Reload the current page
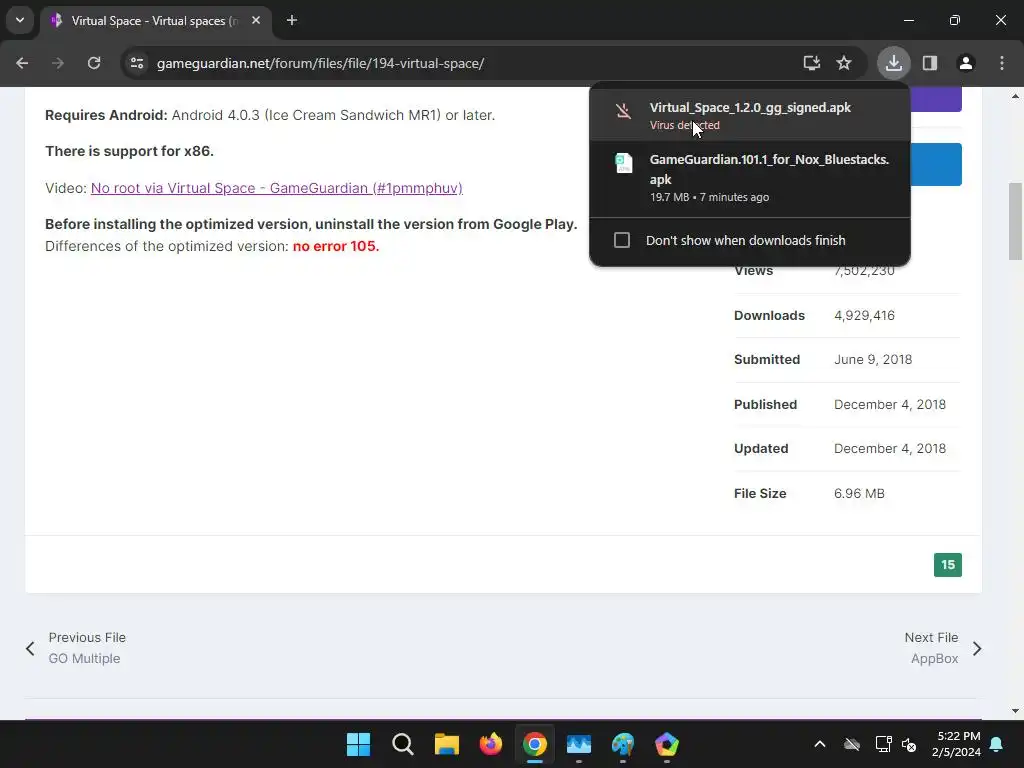The height and width of the screenshot is (768, 1024). [x=94, y=63]
